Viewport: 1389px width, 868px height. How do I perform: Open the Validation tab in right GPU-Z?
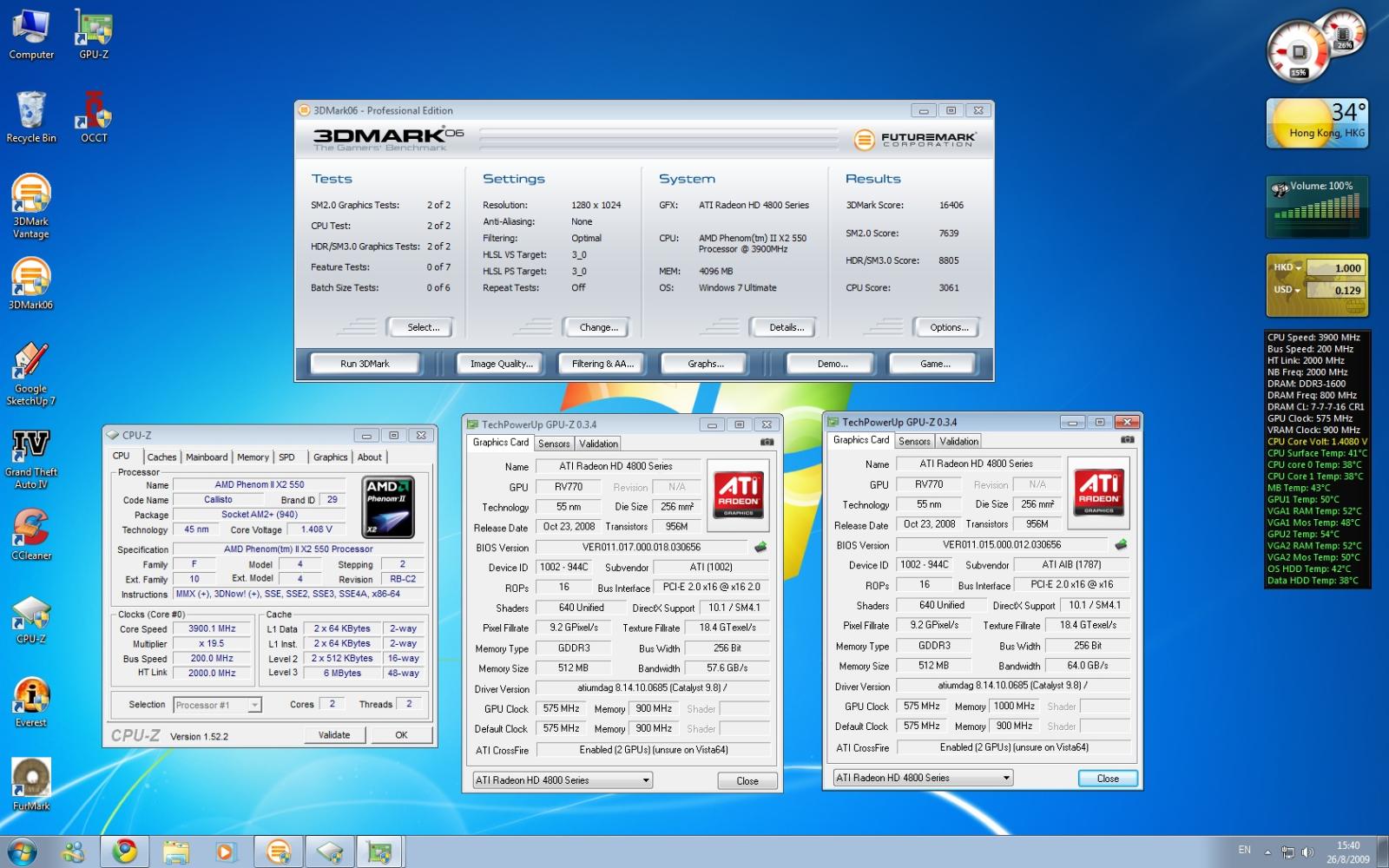[x=958, y=441]
